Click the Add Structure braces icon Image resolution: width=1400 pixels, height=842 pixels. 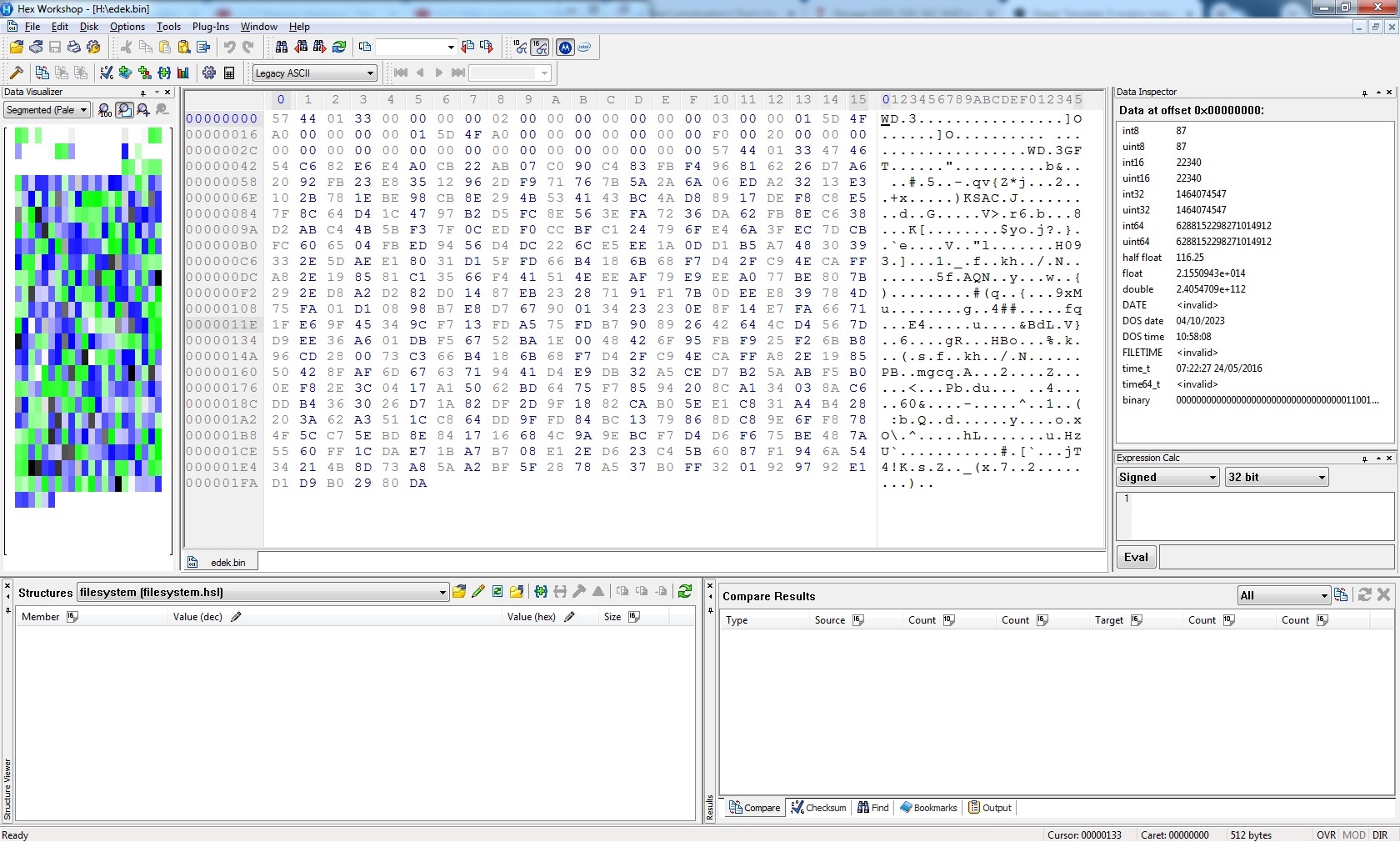tap(164, 73)
